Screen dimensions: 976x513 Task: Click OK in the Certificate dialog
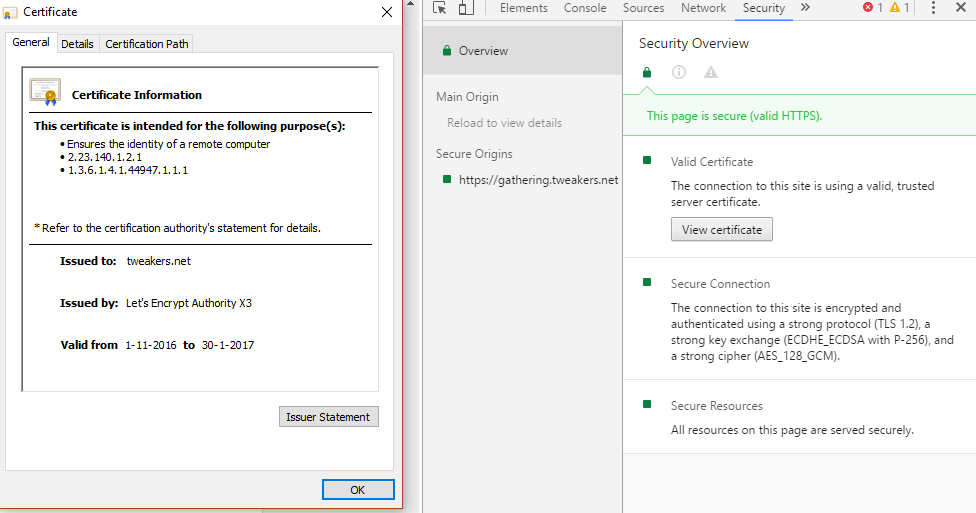click(x=358, y=490)
